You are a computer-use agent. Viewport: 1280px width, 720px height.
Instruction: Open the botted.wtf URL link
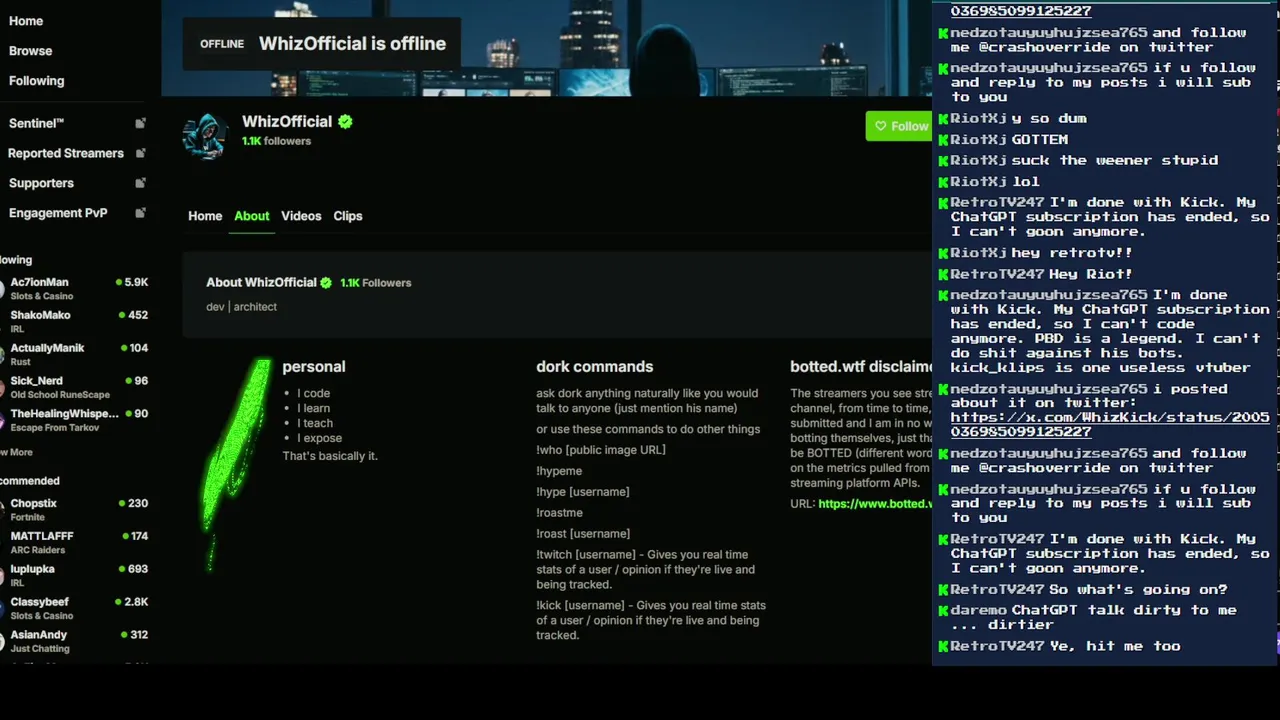point(875,504)
